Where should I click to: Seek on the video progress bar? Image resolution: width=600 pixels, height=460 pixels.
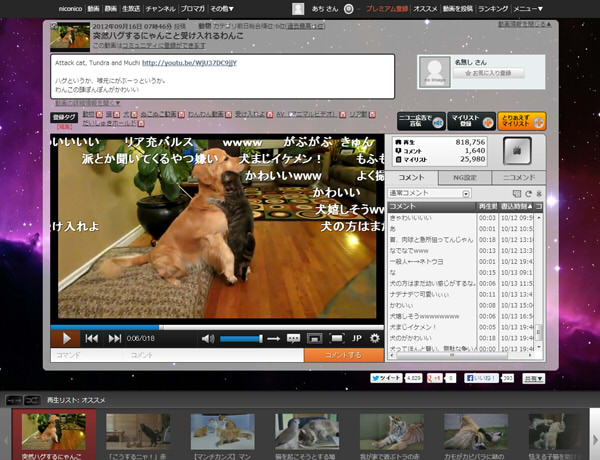tap(217, 327)
